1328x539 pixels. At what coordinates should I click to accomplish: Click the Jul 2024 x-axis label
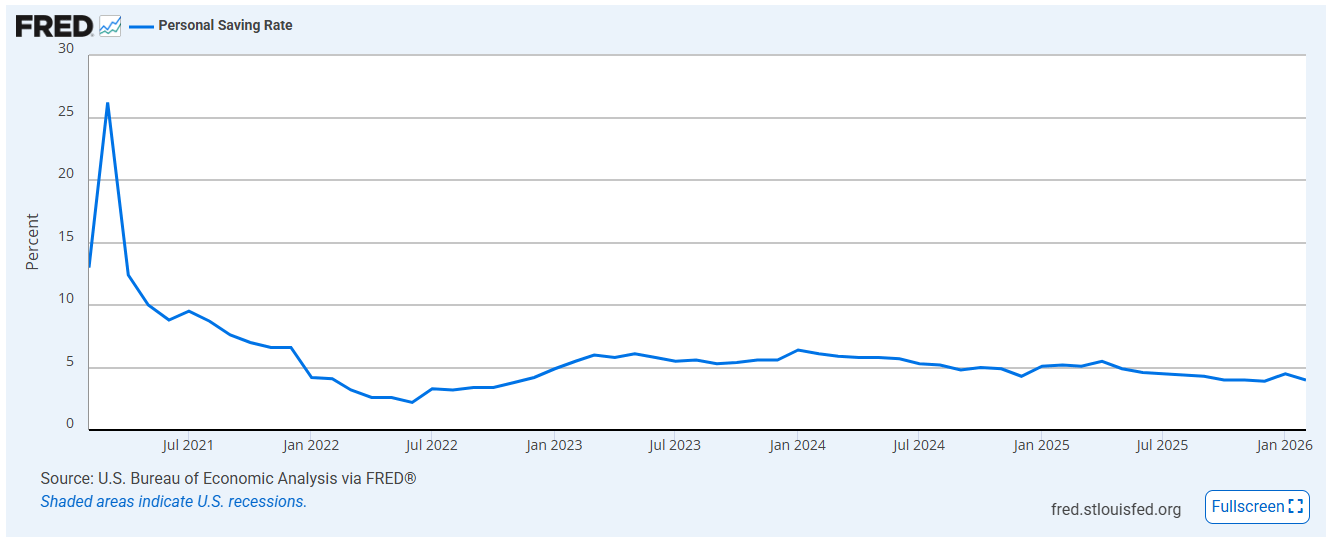pyautogui.click(x=919, y=445)
